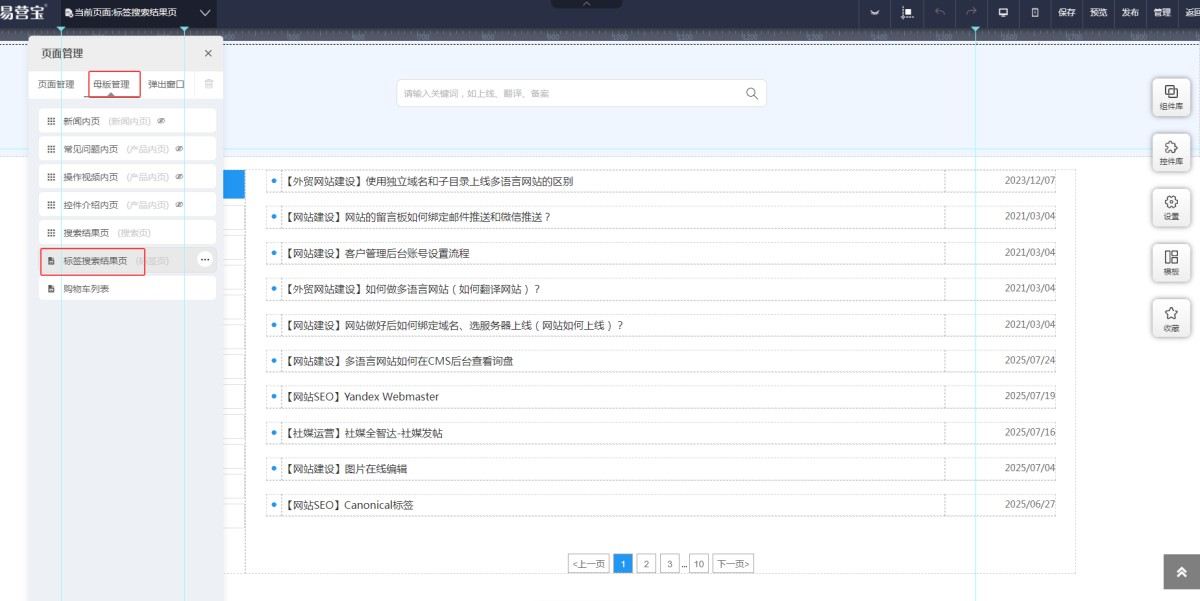The width and height of the screenshot is (1200, 601).
Task: Expand the current page dropdown chevron
Action: pyautogui.click(x=205, y=13)
